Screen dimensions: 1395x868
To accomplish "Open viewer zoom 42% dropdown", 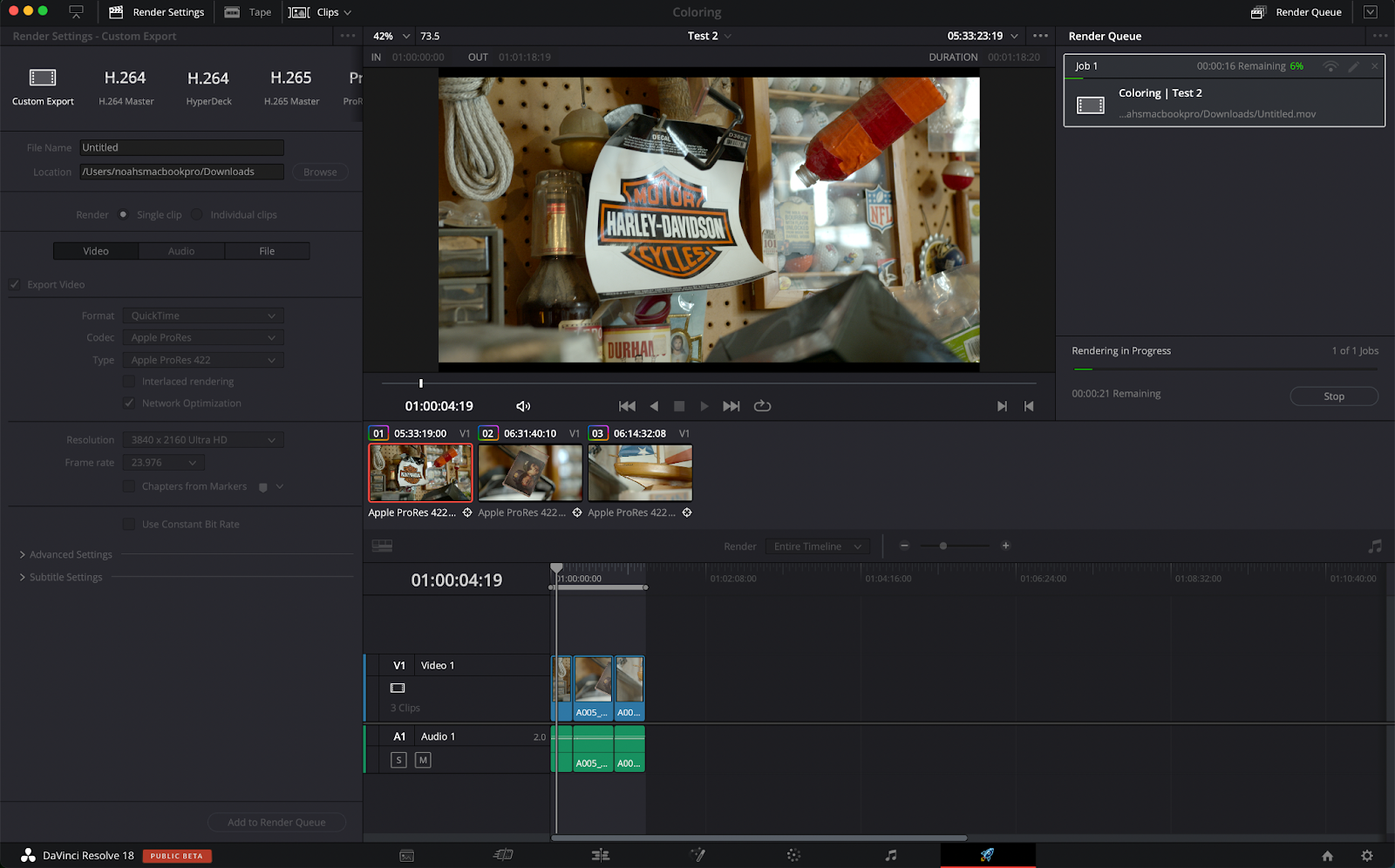I will pyautogui.click(x=391, y=36).
